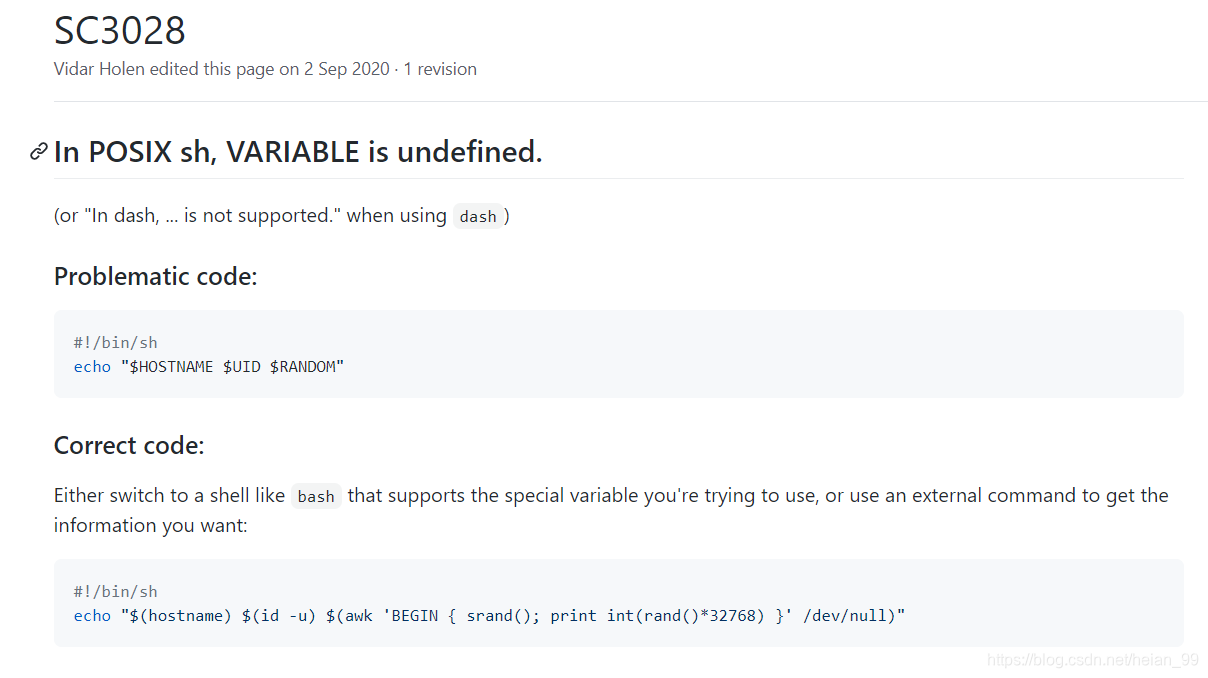Click the blog.csdn.net watermark URL
Screen dimensions: 1208x678
pos(1092,660)
